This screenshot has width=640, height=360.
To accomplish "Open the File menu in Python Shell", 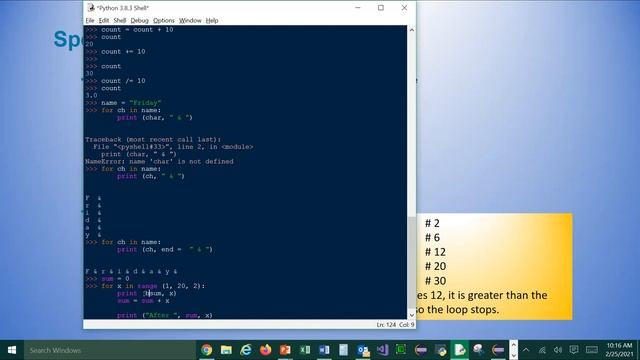I will pos(90,20).
